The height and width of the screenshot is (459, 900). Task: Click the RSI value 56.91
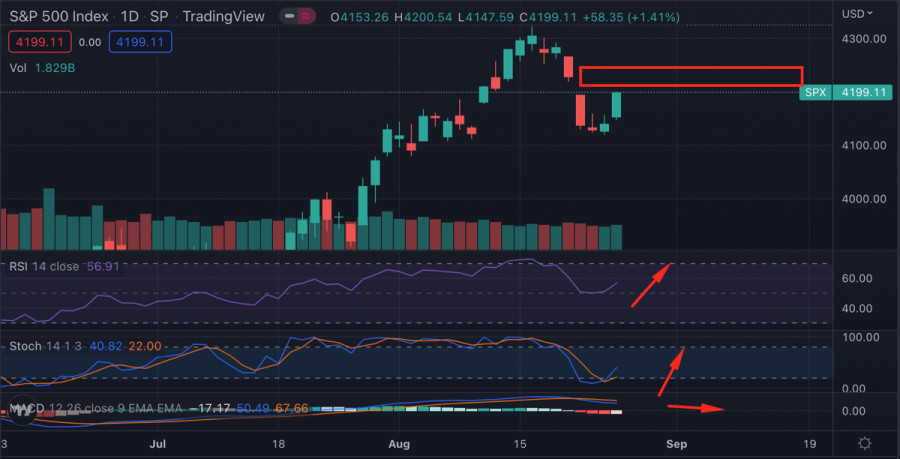103,266
